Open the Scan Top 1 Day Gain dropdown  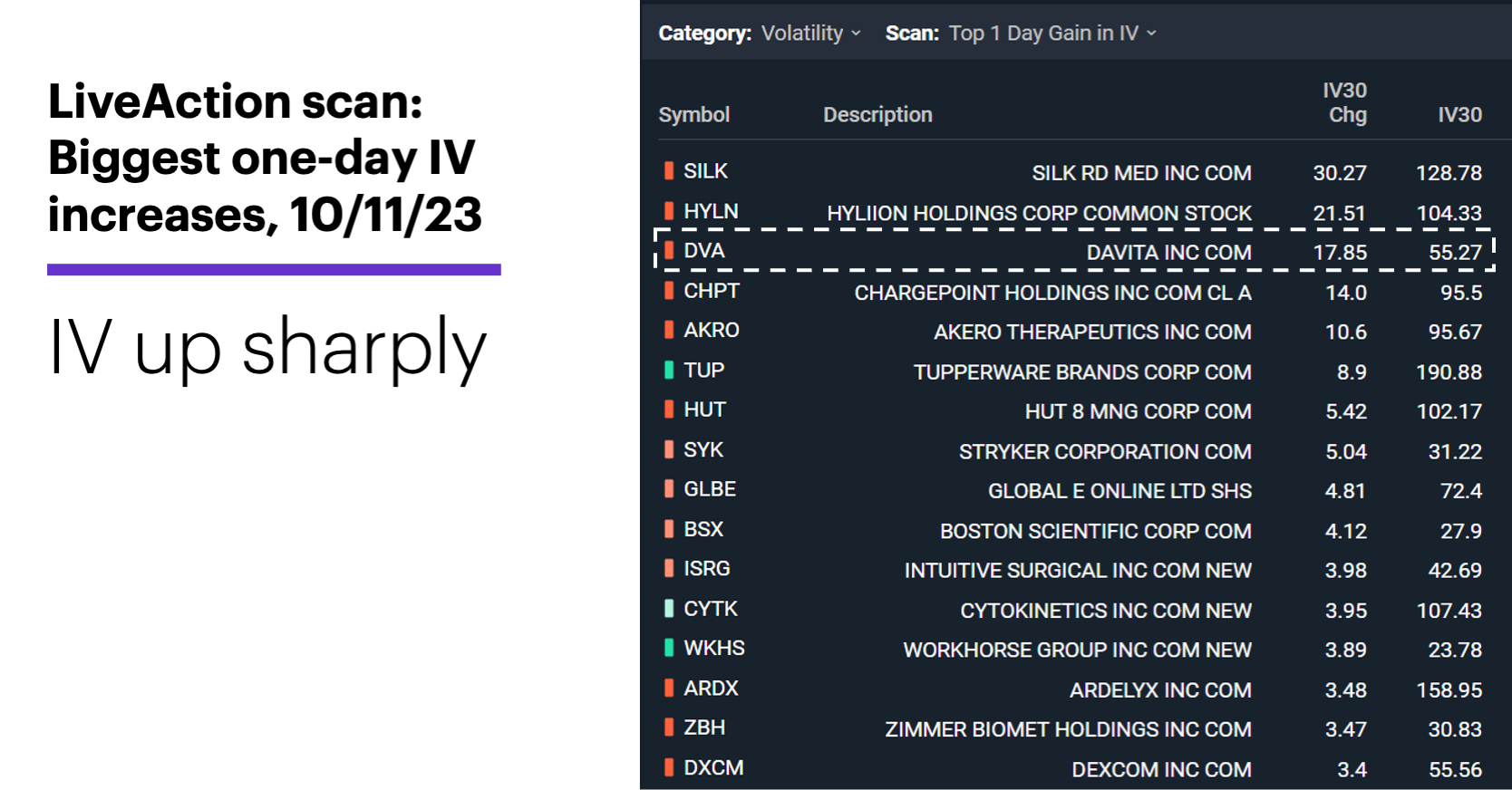pyautogui.click(x=1052, y=34)
